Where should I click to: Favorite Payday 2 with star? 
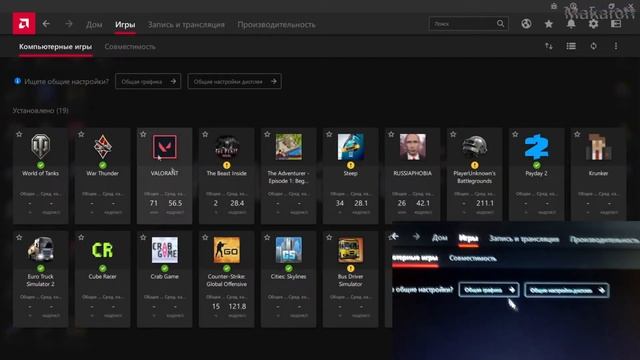(x=515, y=134)
